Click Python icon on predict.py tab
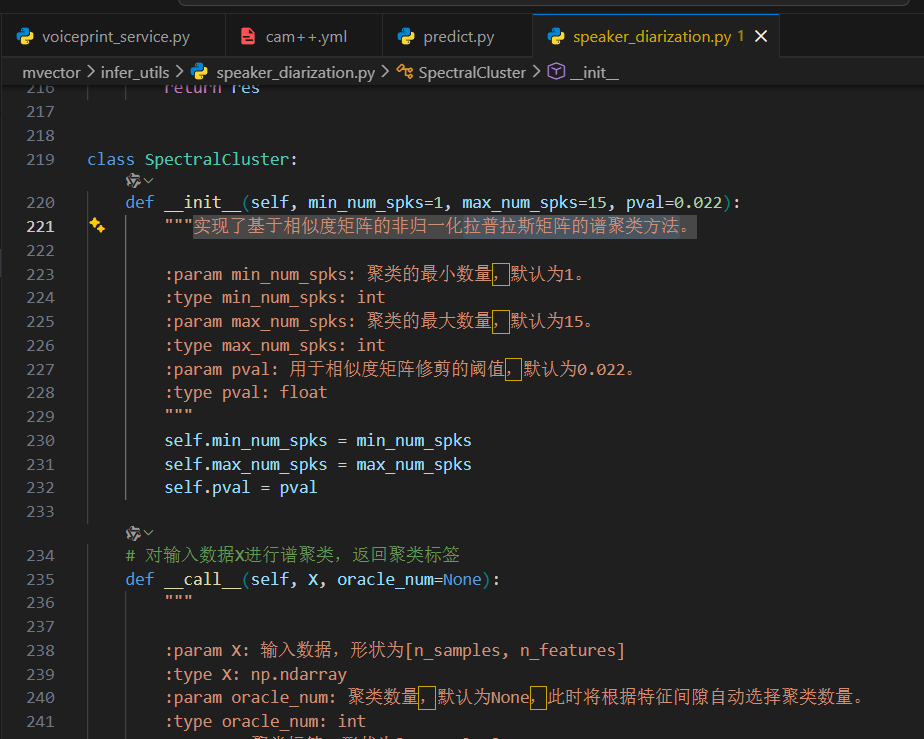924x739 pixels. [406, 37]
